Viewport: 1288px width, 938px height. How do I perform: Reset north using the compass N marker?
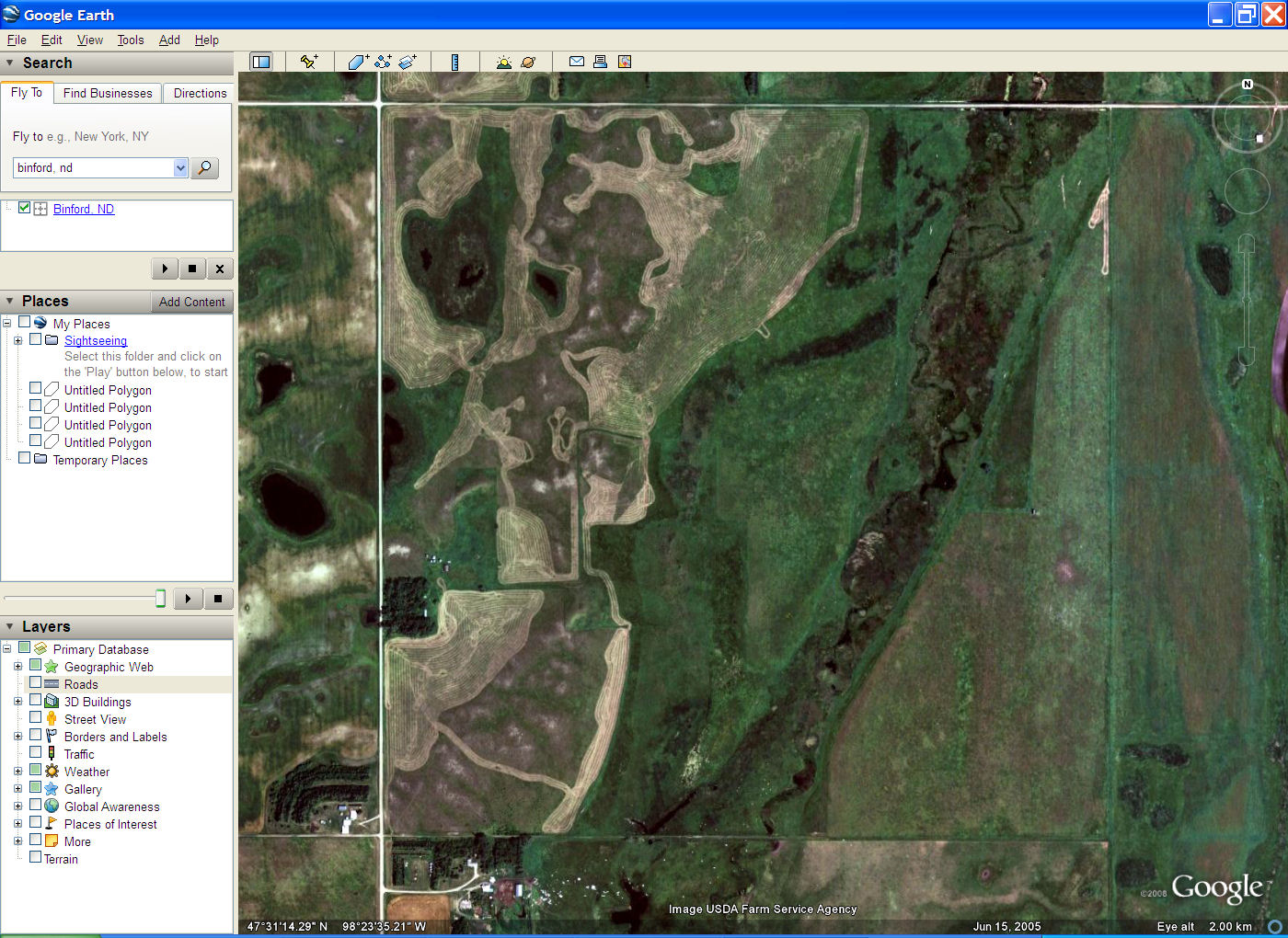(1248, 84)
